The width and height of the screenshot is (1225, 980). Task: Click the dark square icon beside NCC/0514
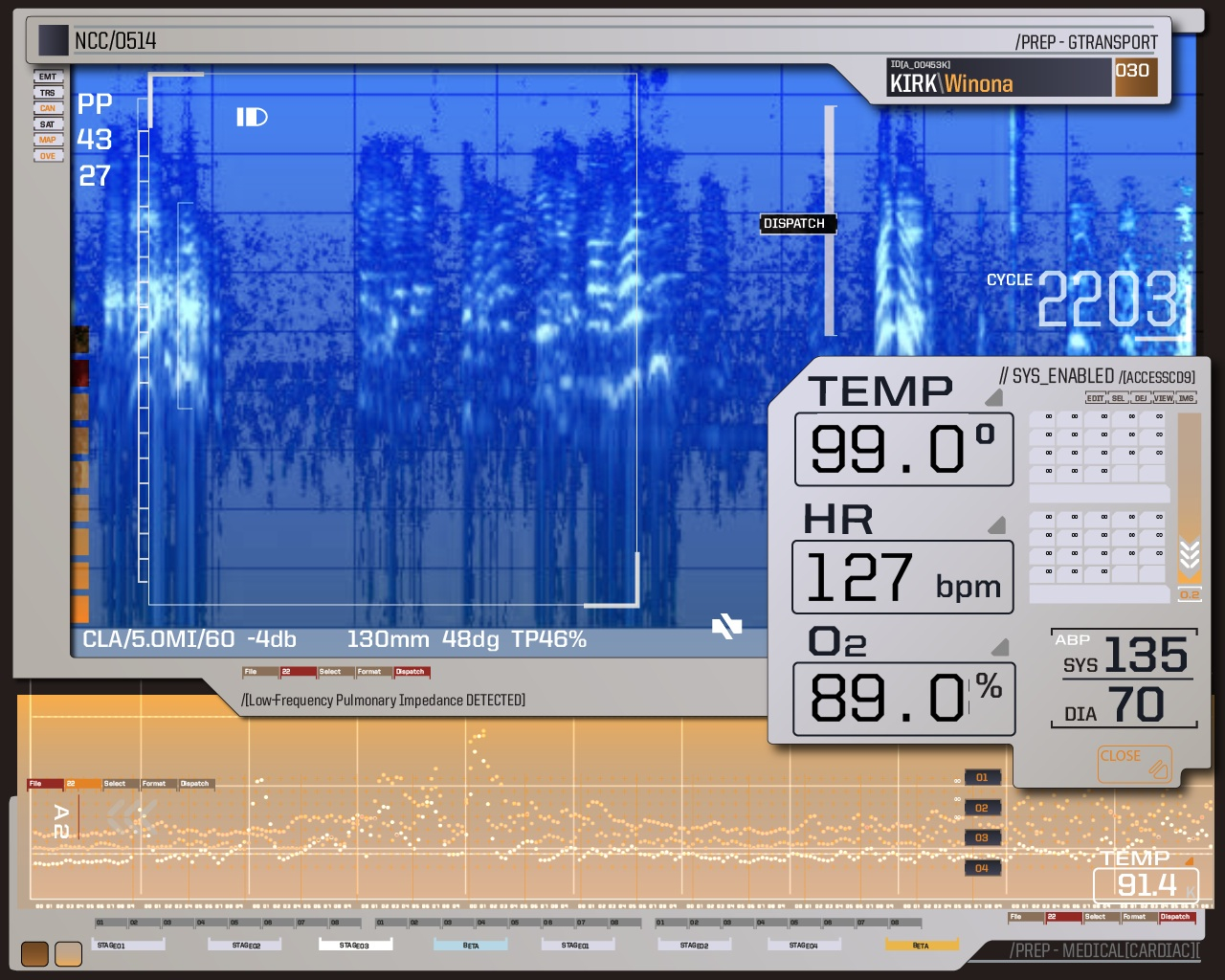click(54, 40)
